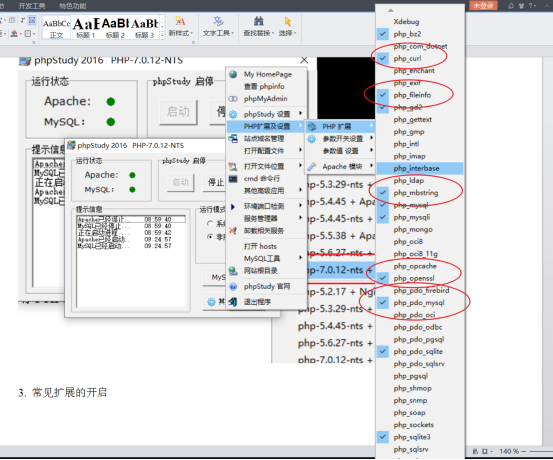Click the 未登录 login button
553x460 pixels.
coord(483,6)
